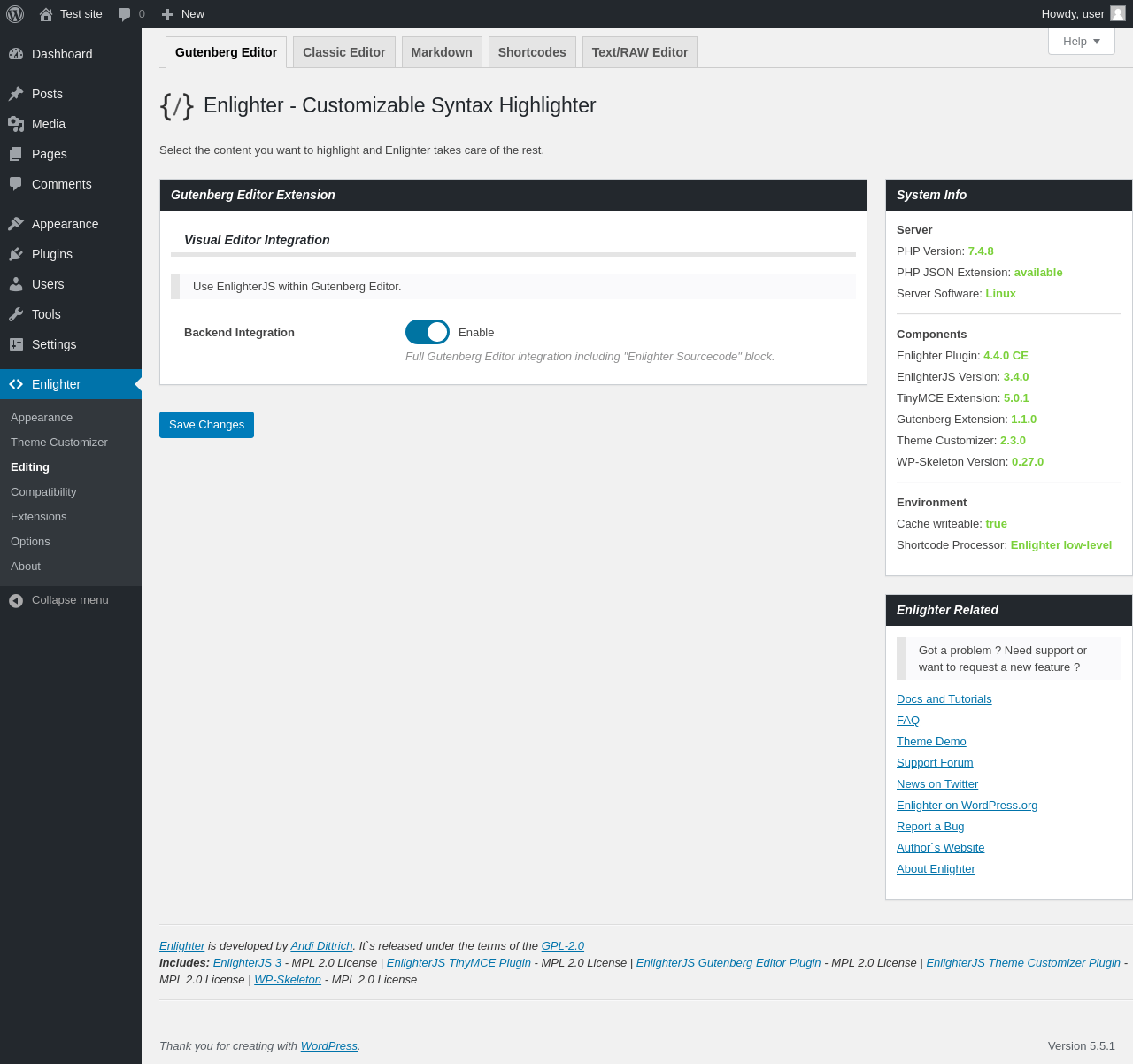Select the Editing submenu item
1133x1064 pixels.
point(30,467)
